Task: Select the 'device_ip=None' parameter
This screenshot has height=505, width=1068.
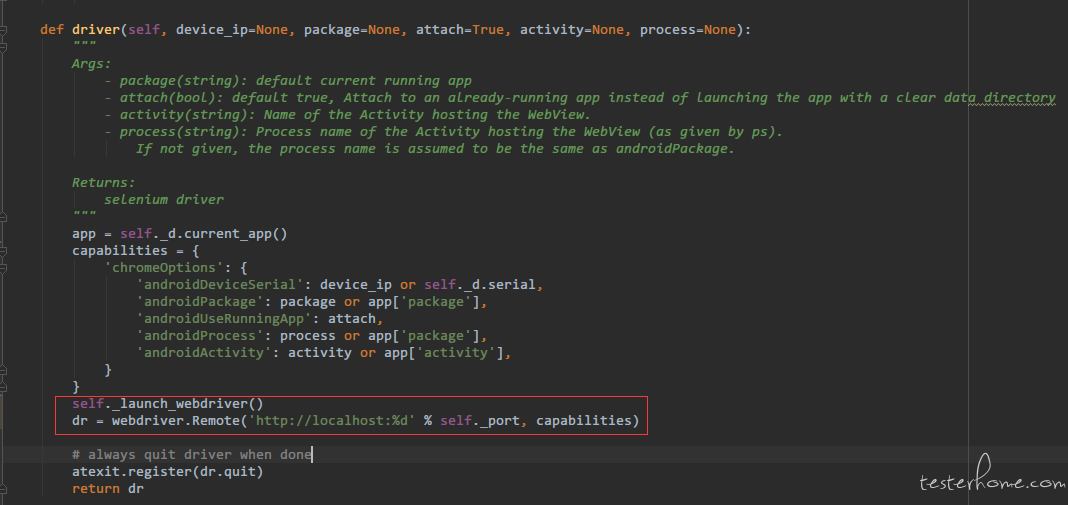Action: (x=234, y=30)
